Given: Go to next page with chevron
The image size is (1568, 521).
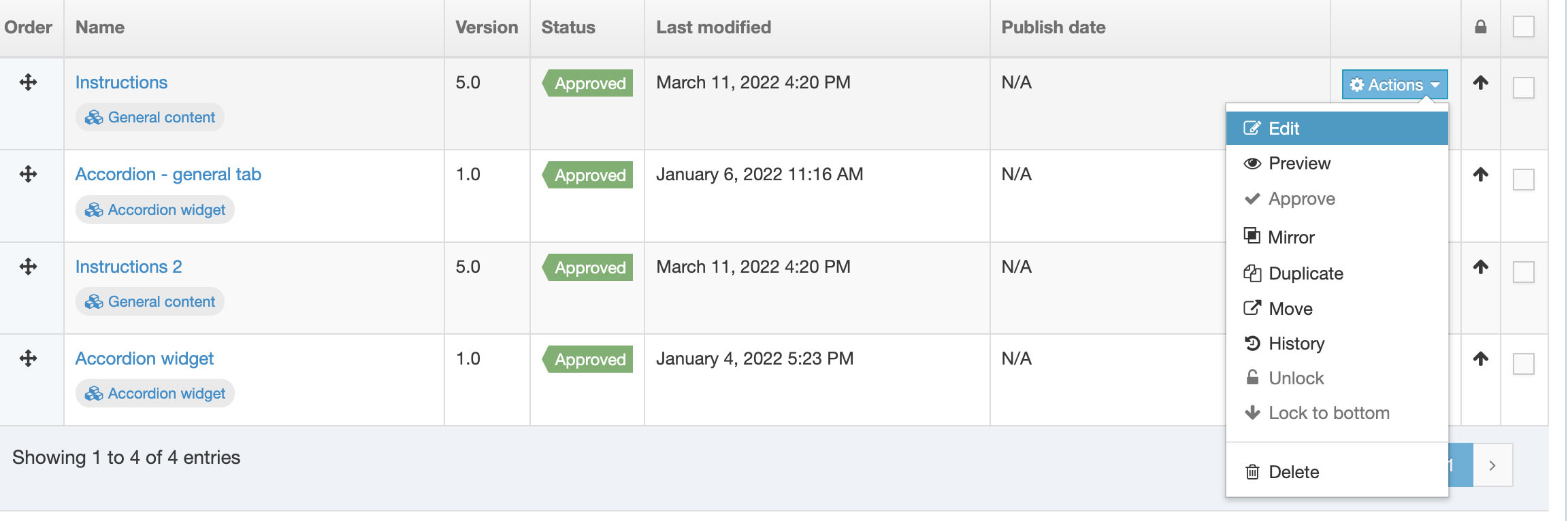Looking at the screenshot, I should click(1492, 465).
